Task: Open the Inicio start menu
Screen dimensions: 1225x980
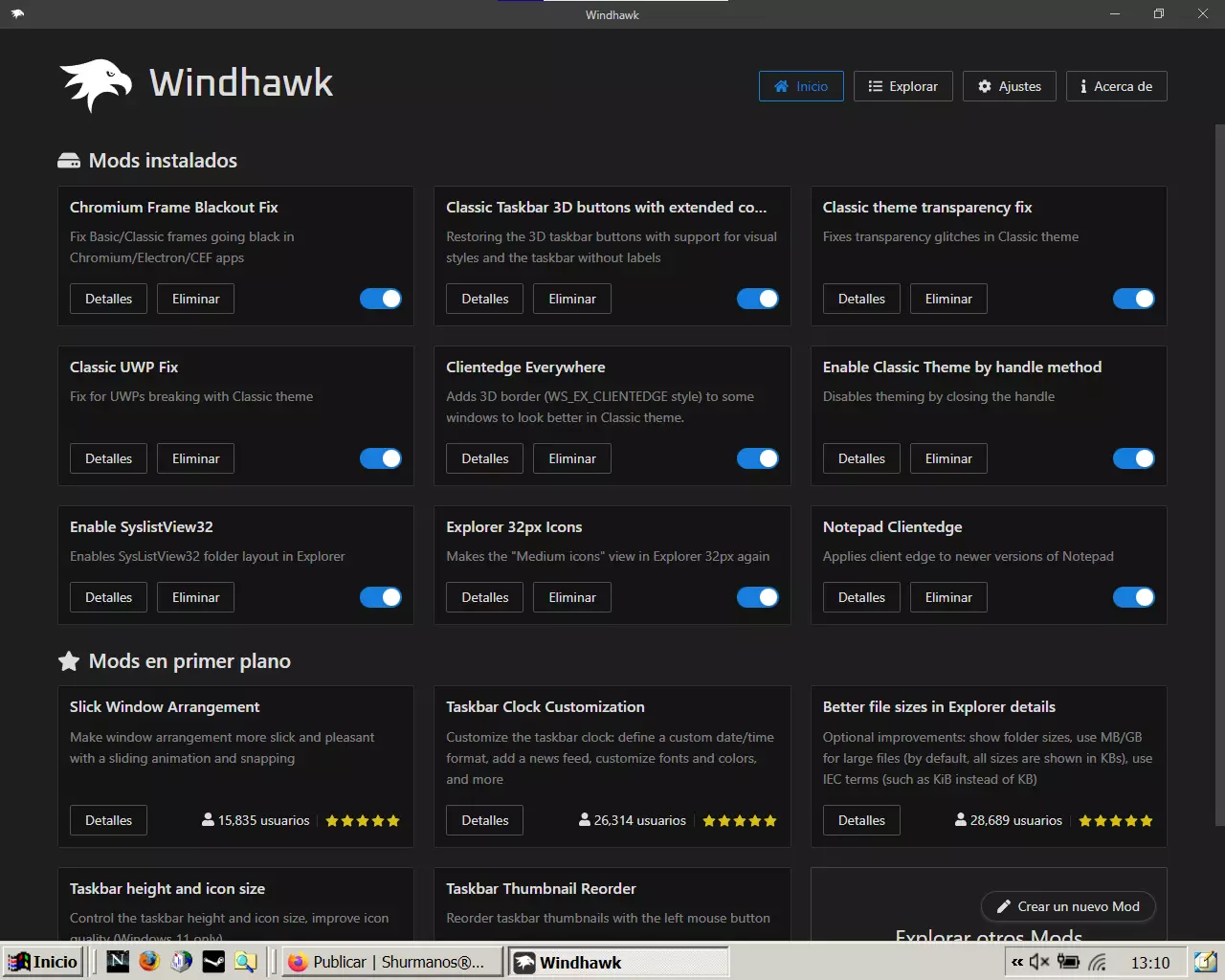Action: [x=43, y=962]
